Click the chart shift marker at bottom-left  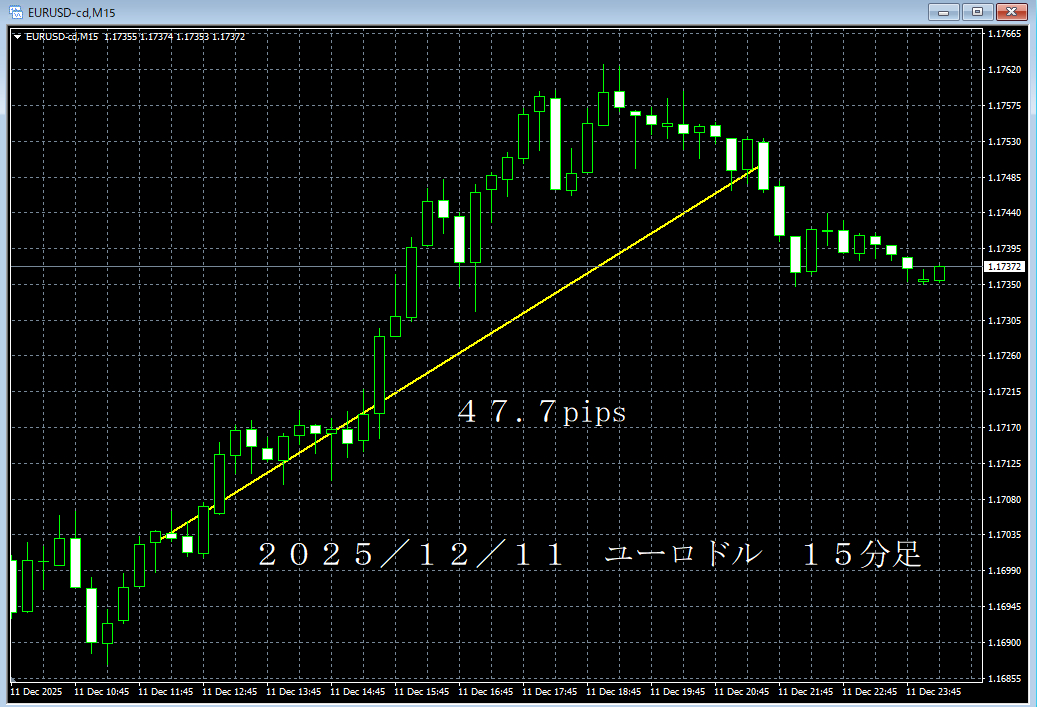coord(13,679)
